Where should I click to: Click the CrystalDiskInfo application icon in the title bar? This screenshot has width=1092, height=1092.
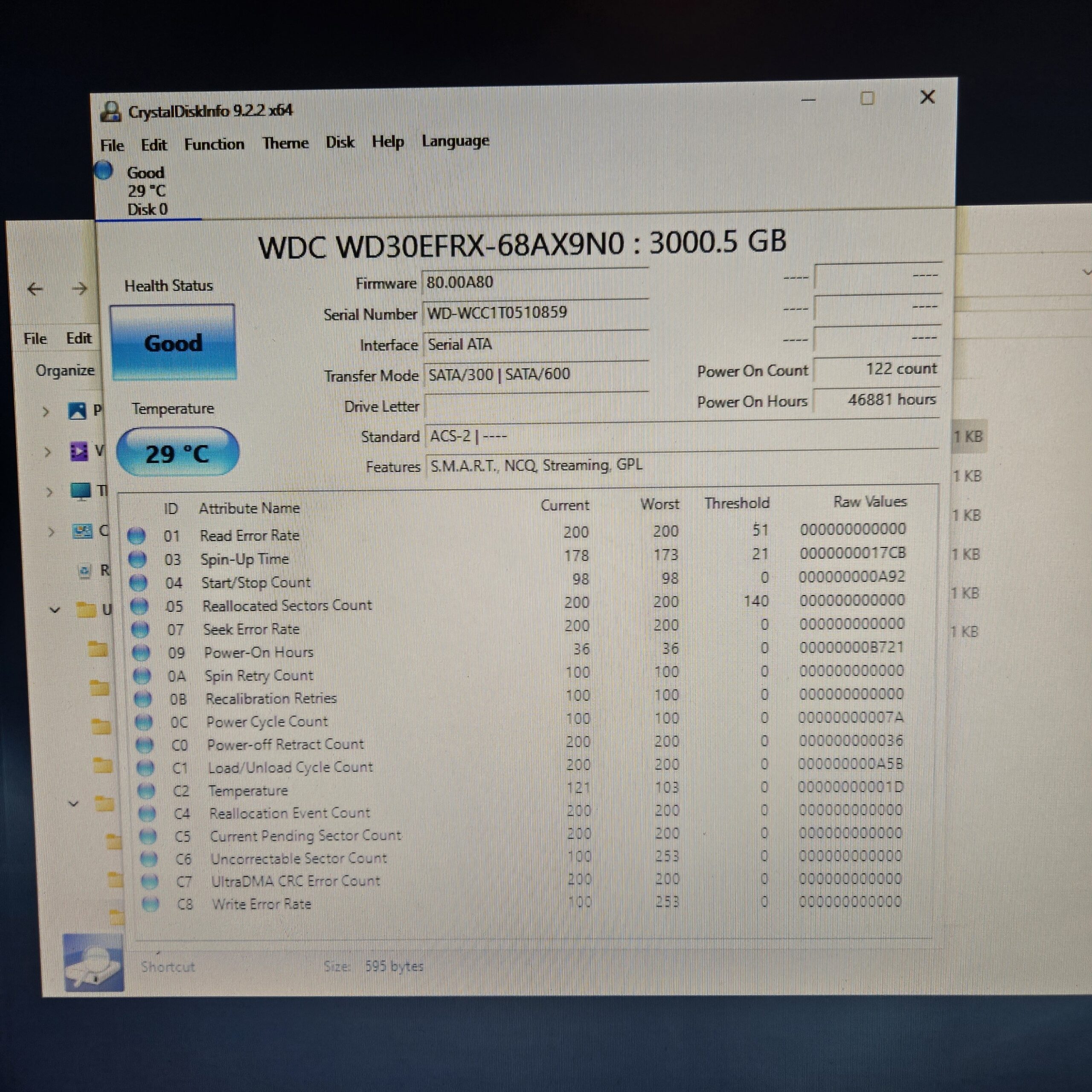pos(111,111)
